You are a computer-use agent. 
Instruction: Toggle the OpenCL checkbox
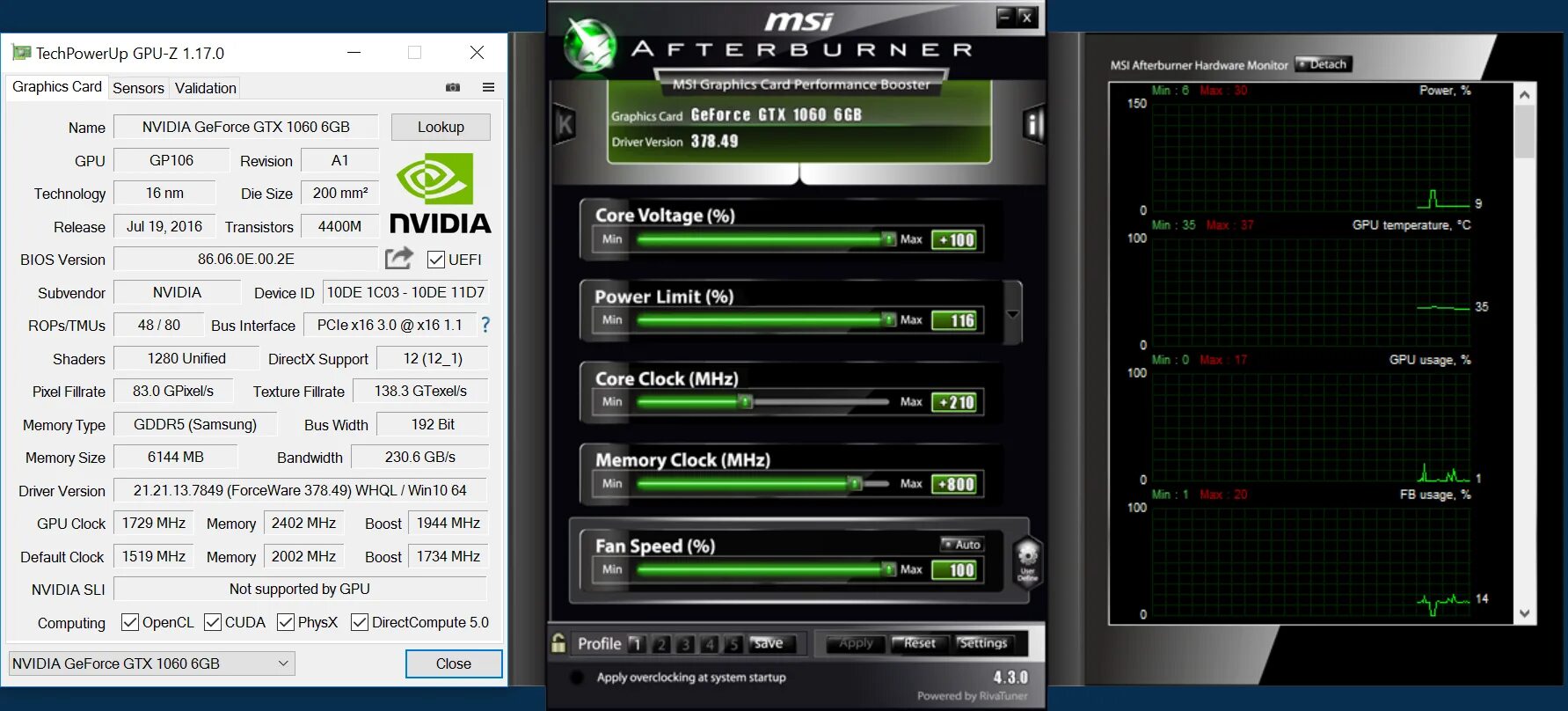pyautogui.click(x=130, y=622)
